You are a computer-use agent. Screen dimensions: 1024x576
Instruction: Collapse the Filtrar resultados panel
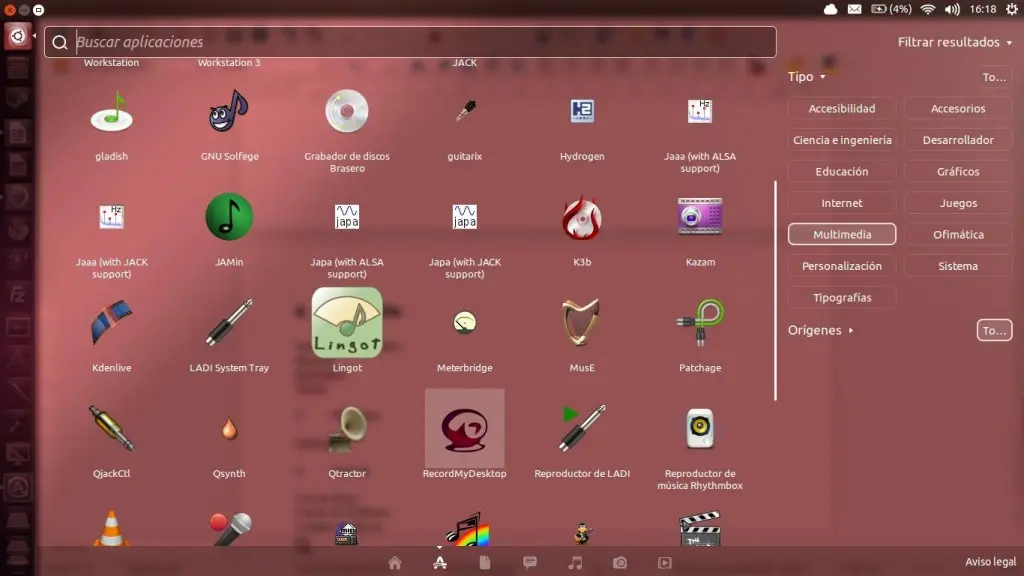coord(955,42)
